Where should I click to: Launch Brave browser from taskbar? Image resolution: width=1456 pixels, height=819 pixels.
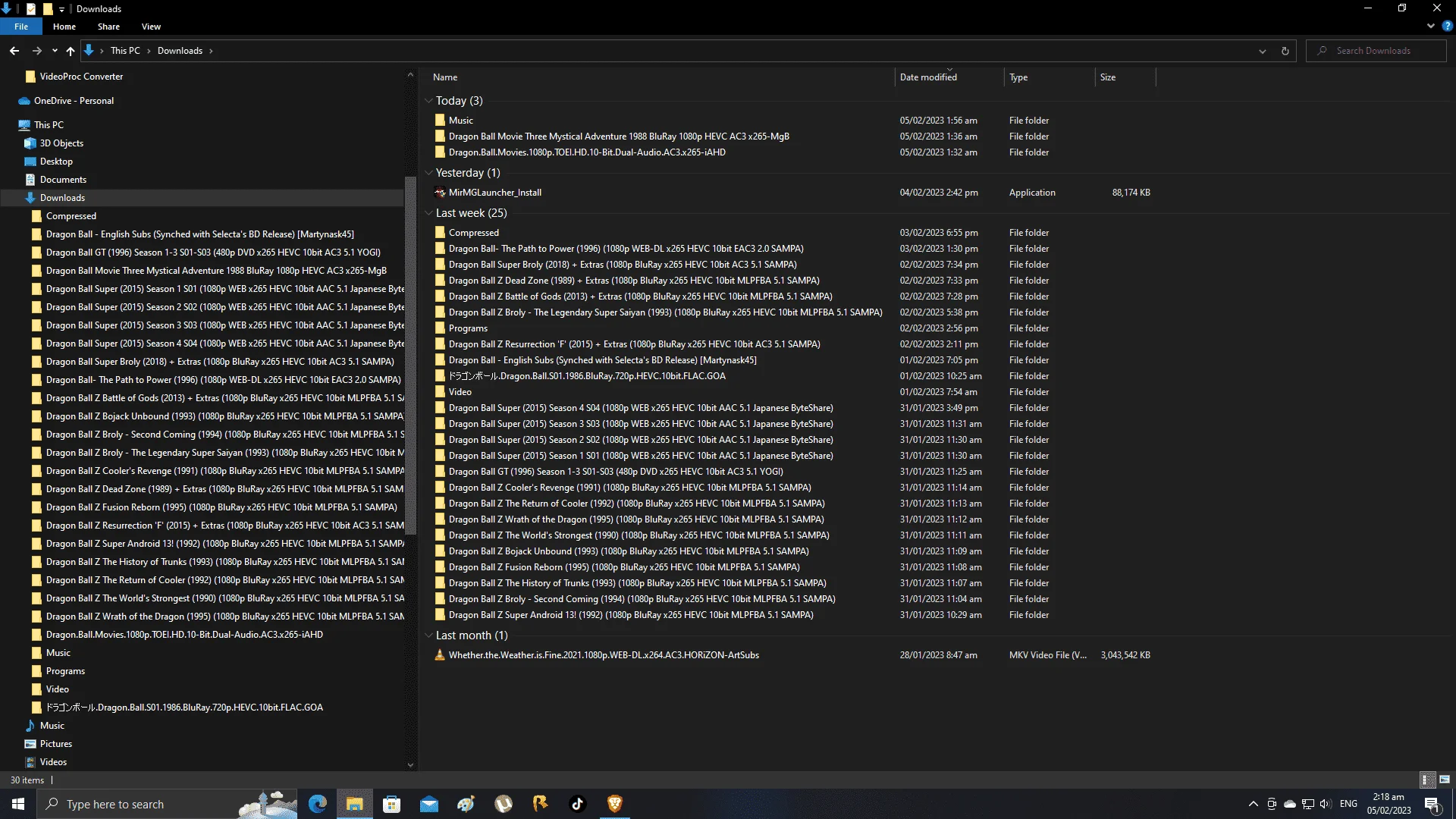tap(615, 804)
